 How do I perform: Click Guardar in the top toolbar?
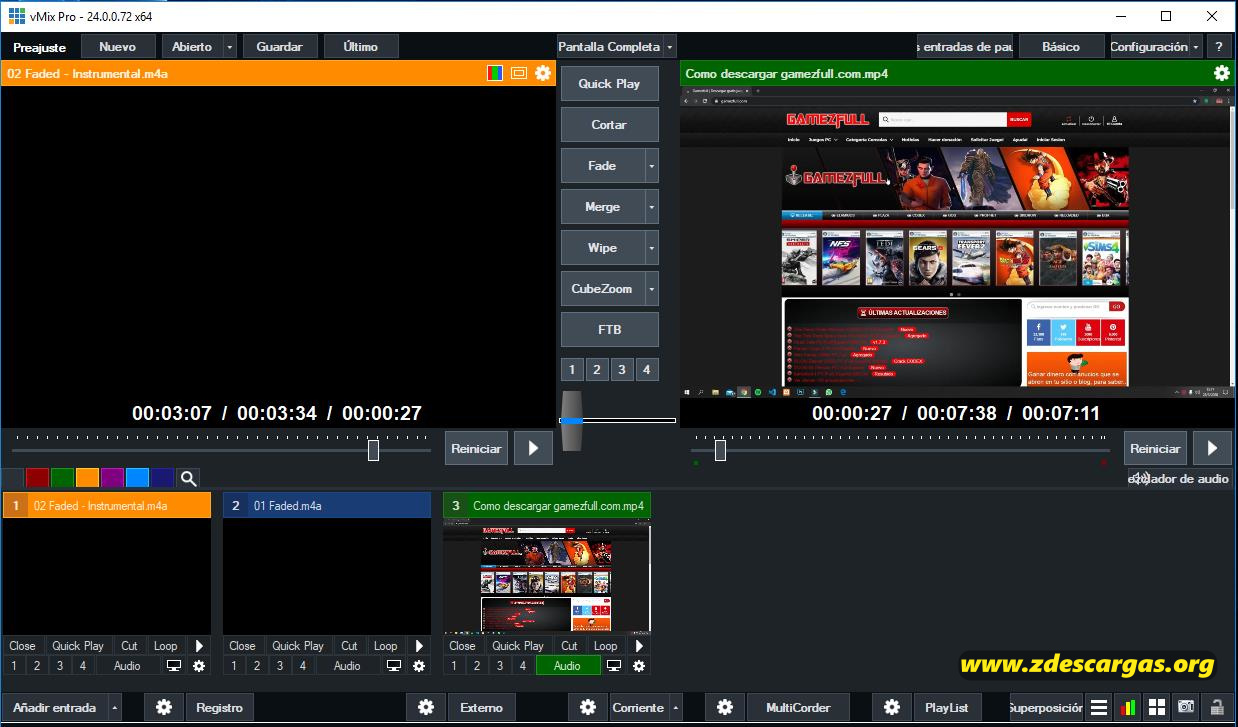coord(280,46)
